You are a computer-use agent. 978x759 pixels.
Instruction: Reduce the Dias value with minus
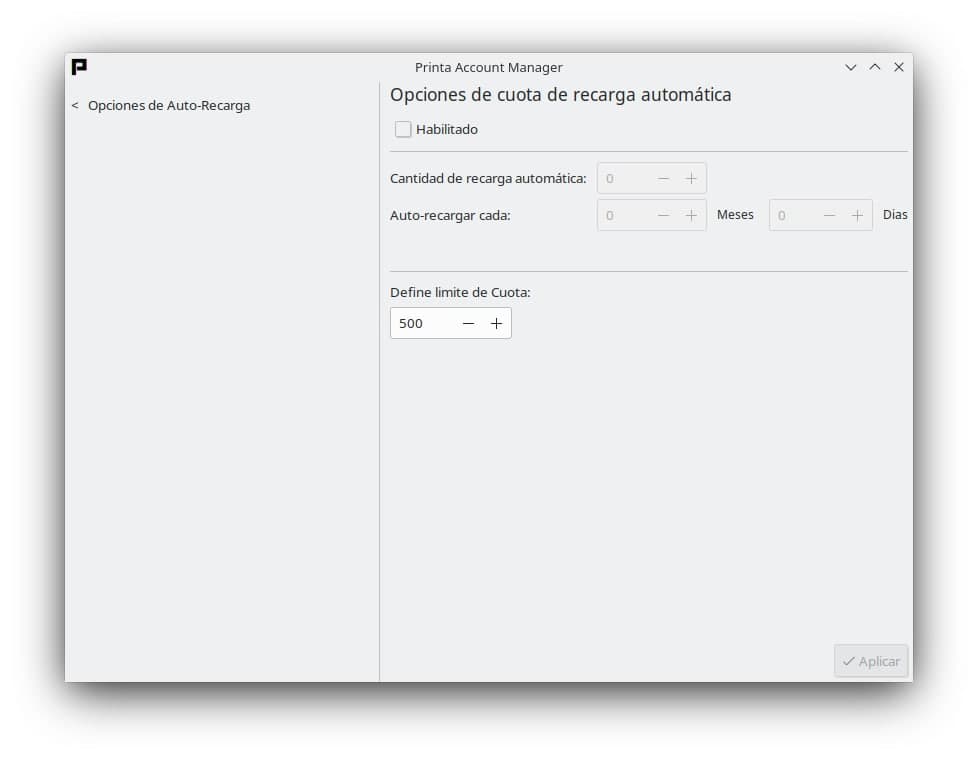coord(829,215)
